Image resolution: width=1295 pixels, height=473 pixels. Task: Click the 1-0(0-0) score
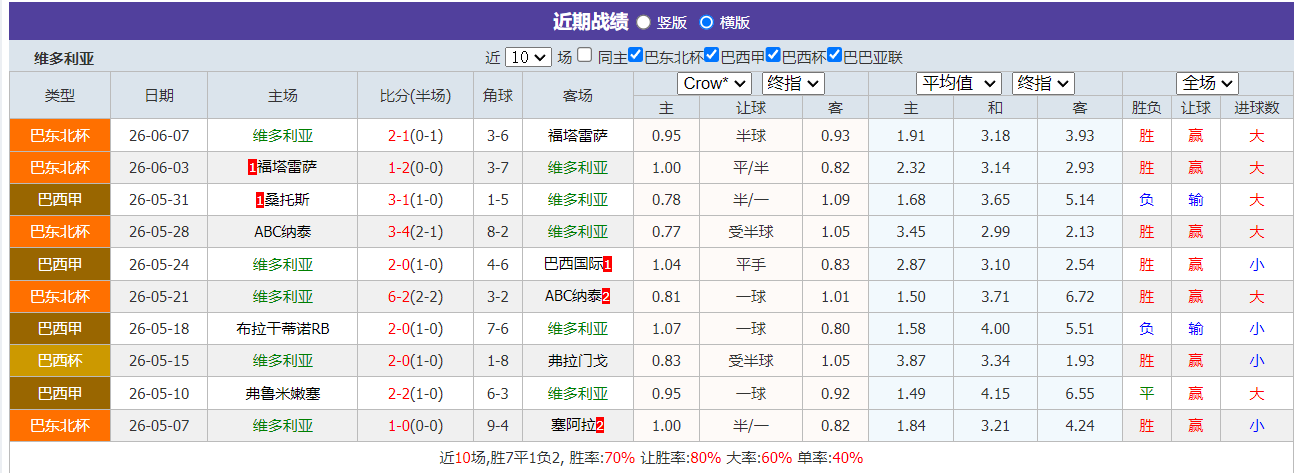(x=415, y=425)
